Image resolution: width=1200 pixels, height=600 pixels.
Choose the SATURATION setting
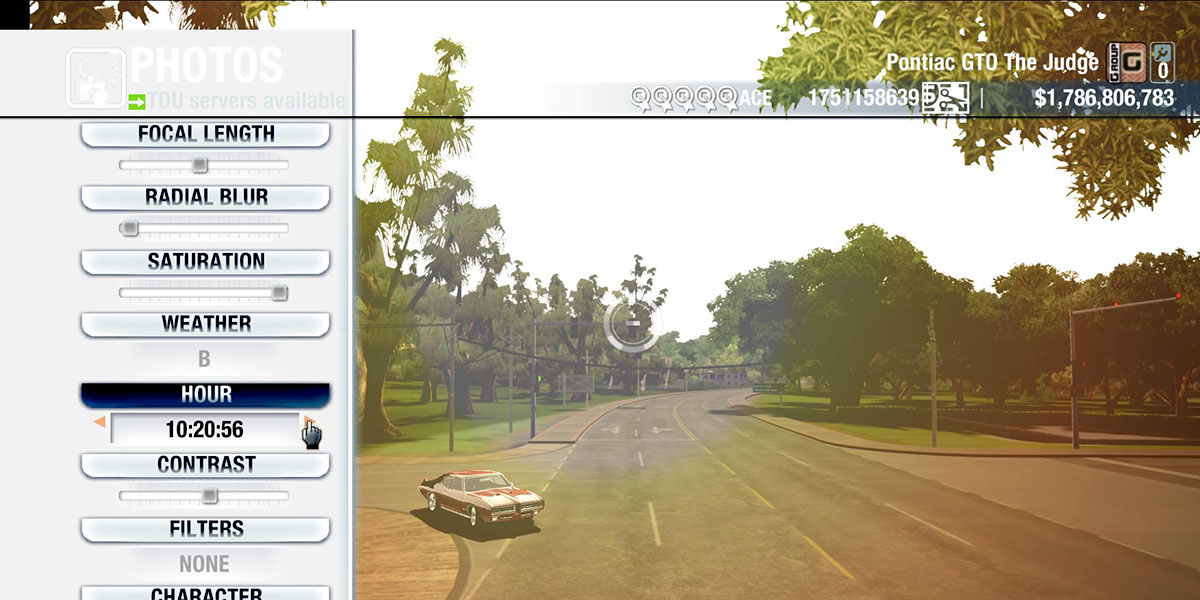[205, 262]
